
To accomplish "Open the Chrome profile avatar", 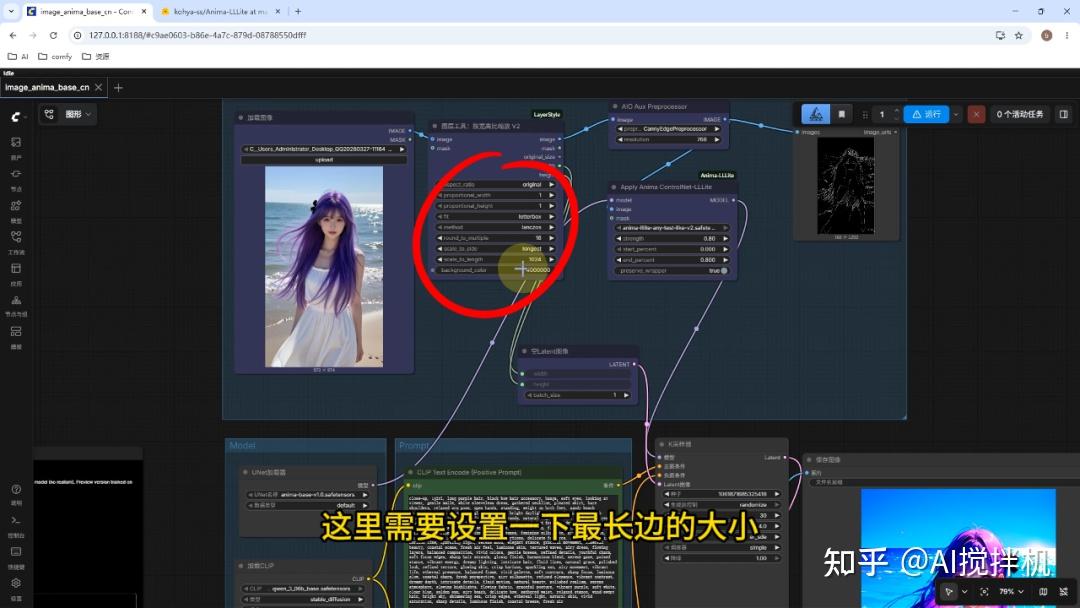I will tap(1046, 35).
